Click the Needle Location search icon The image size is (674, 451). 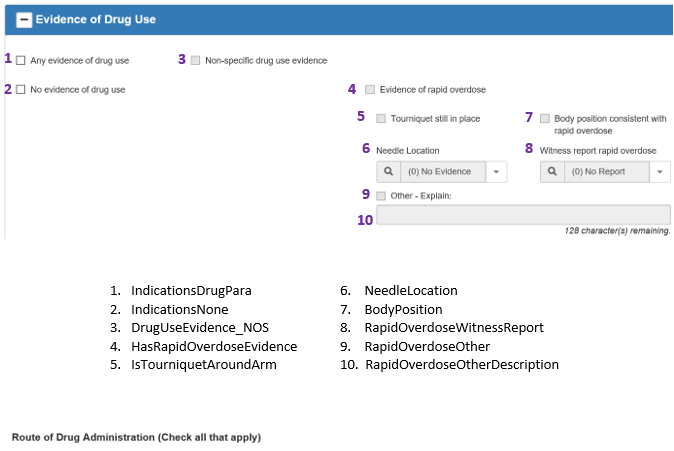(387, 172)
